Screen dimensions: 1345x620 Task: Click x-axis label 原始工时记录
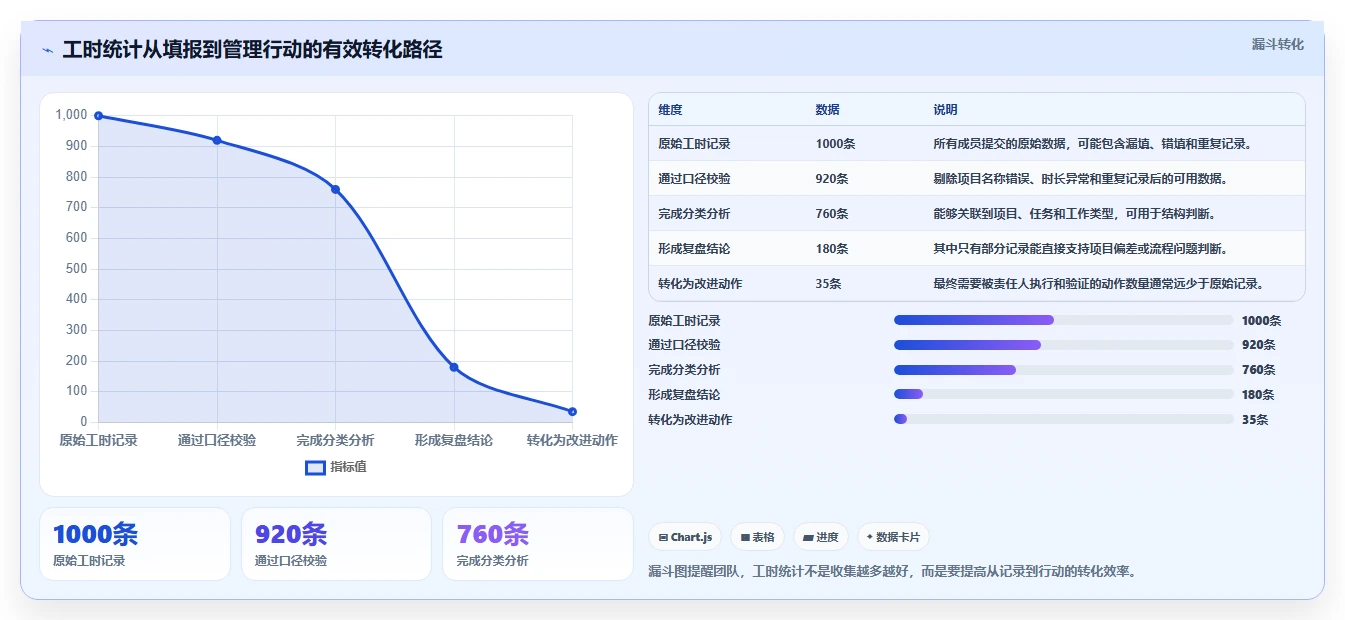coord(98,440)
